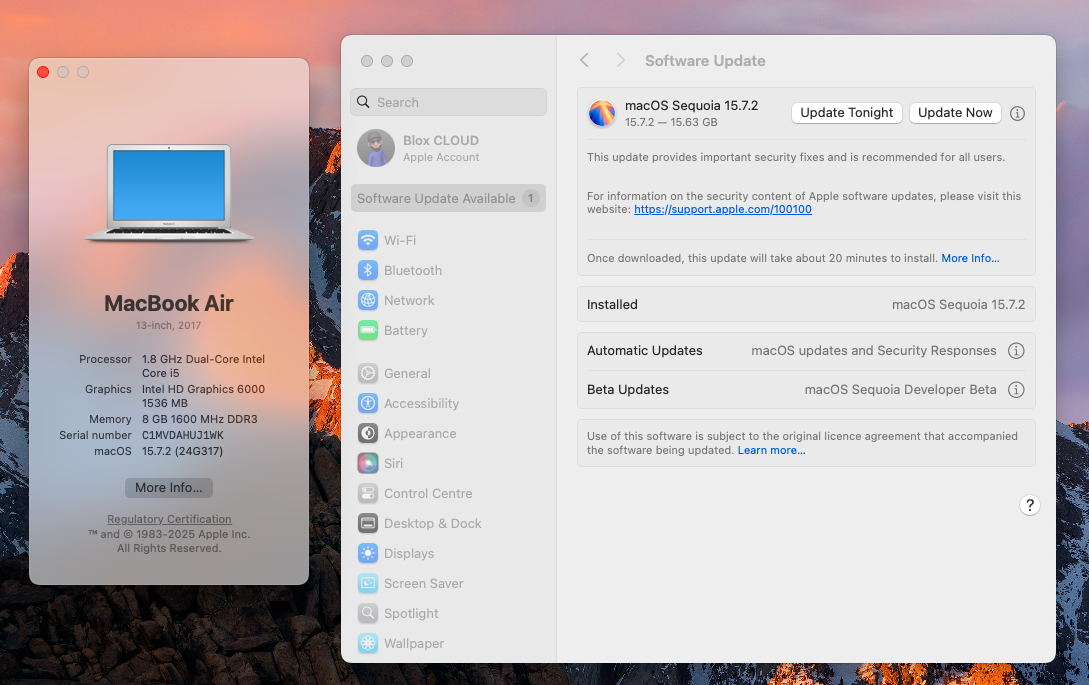Open Beta Updates info button

pos(1015,390)
